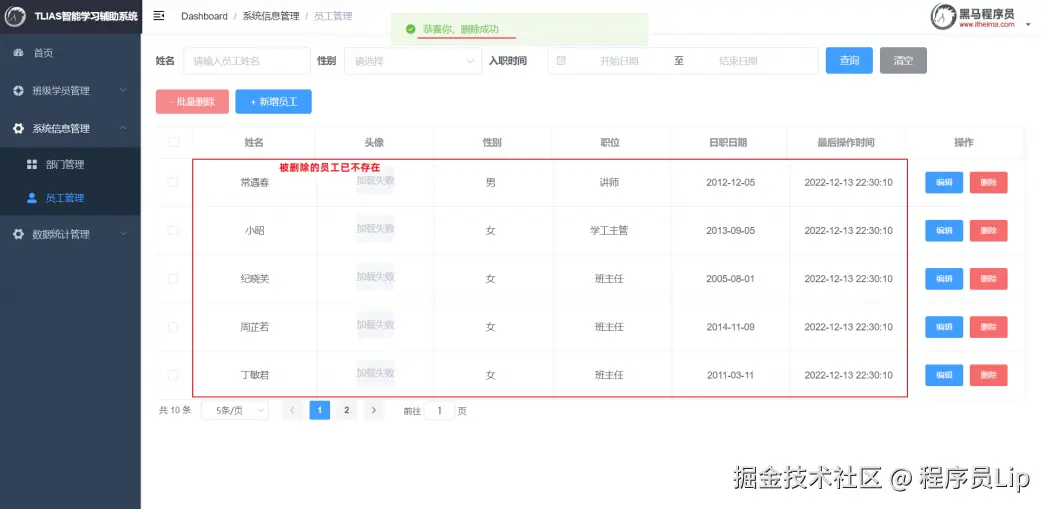This screenshot has width=1047, height=509.
Task: Click 删除 button for 小昭
Action: pyautogui.click(x=989, y=230)
